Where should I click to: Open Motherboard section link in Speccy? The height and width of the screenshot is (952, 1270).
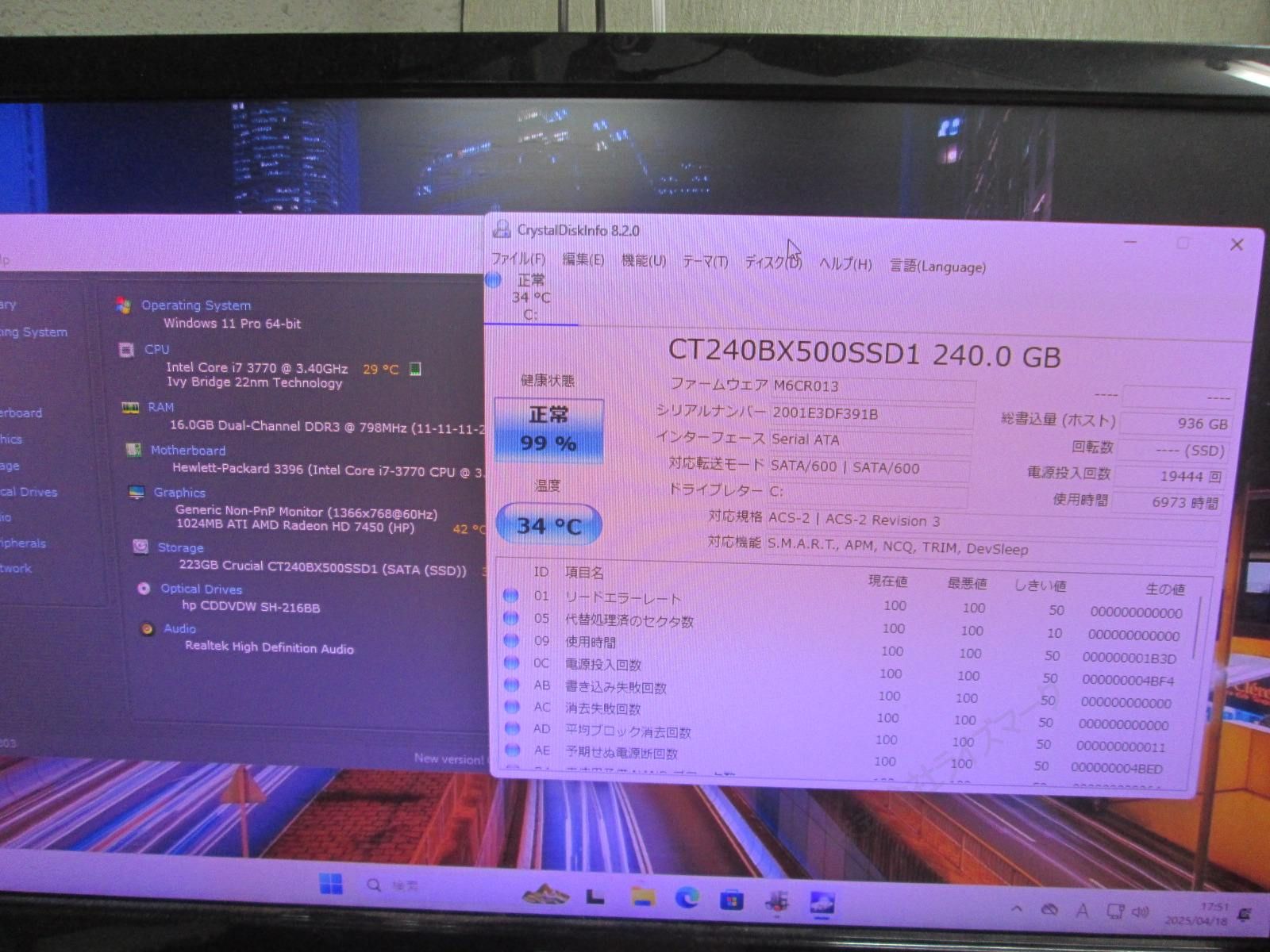coord(188,450)
